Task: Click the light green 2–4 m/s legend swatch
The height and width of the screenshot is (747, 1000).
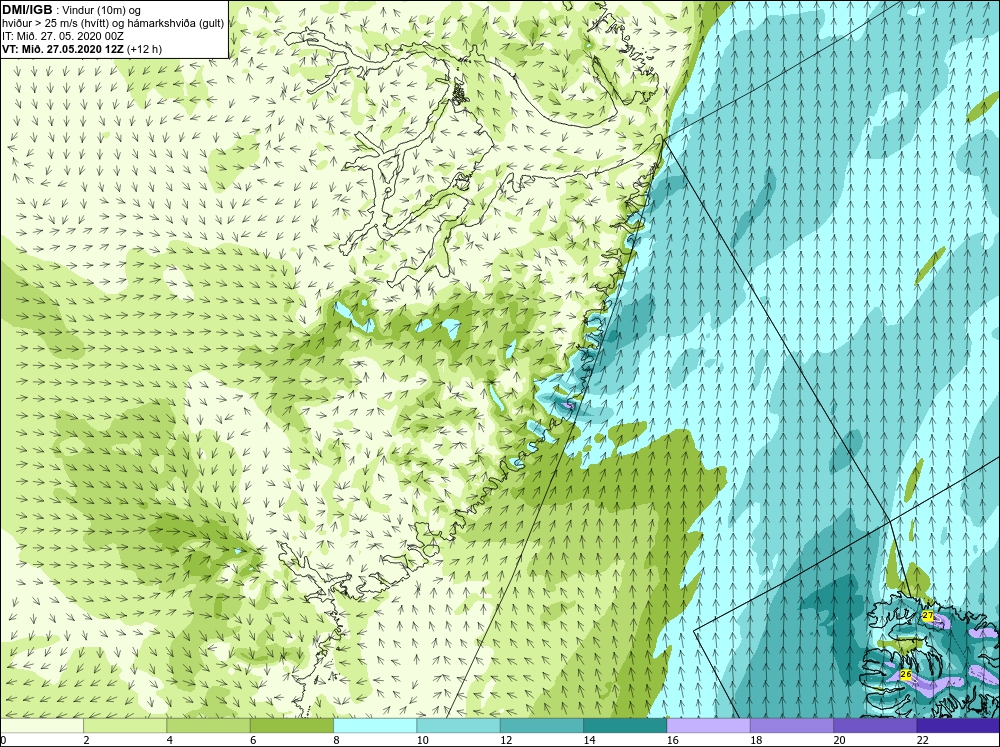Action: pos(125,726)
